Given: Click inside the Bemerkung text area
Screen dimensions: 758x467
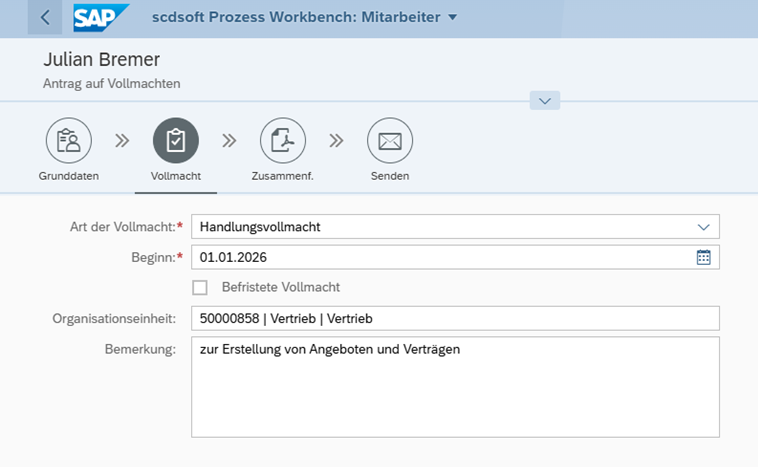Looking at the screenshot, I should [455, 390].
